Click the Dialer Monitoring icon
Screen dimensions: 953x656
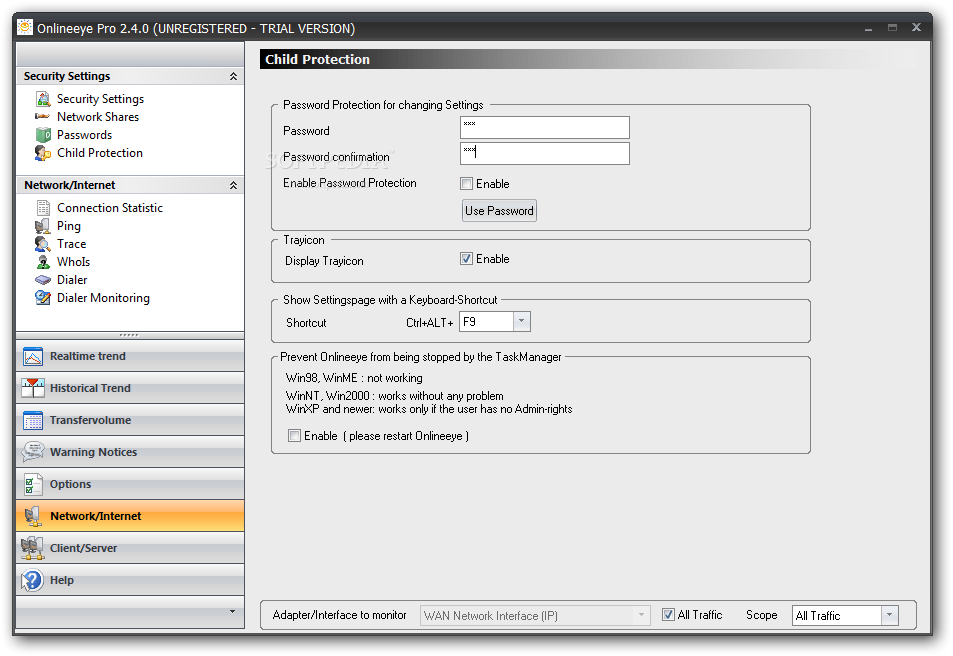coord(43,298)
